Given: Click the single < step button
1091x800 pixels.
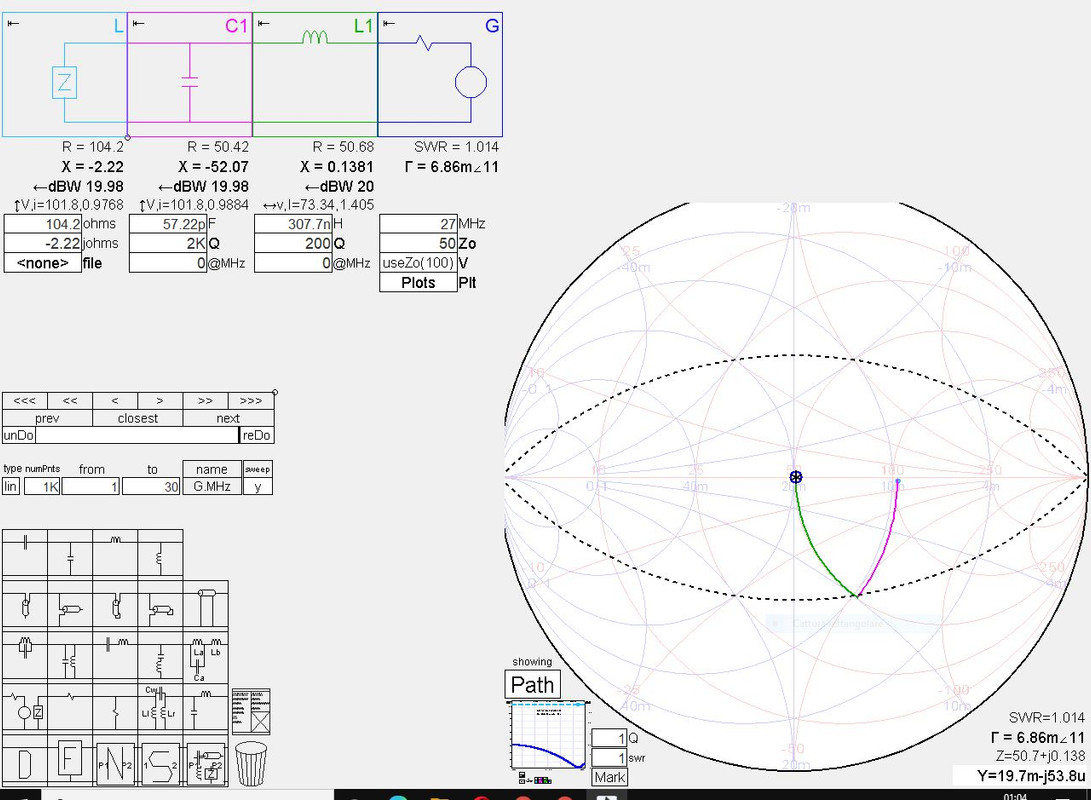Looking at the screenshot, I should pos(115,401).
